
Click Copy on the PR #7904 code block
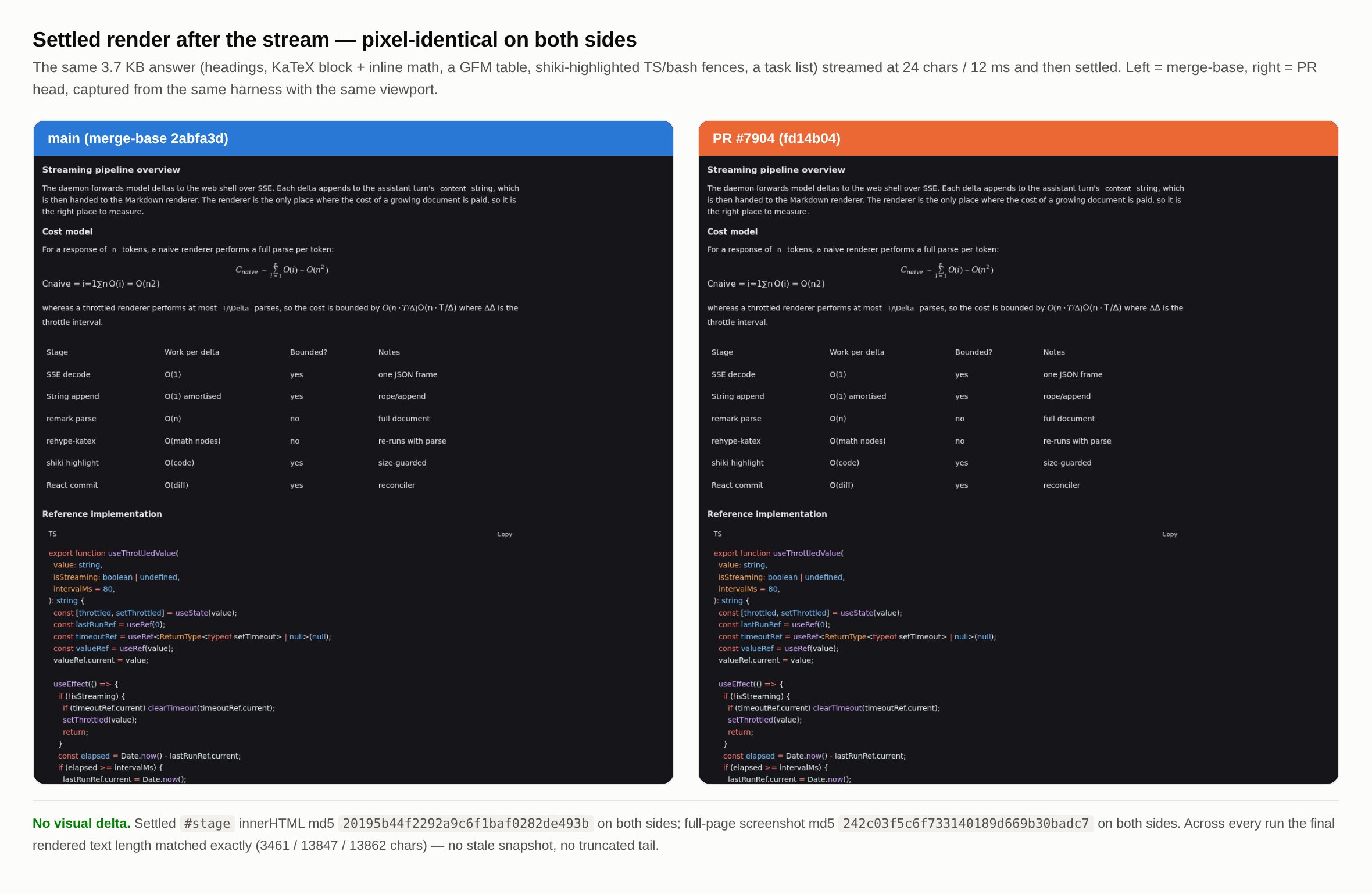pyautogui.click(x=1169, y=534)
